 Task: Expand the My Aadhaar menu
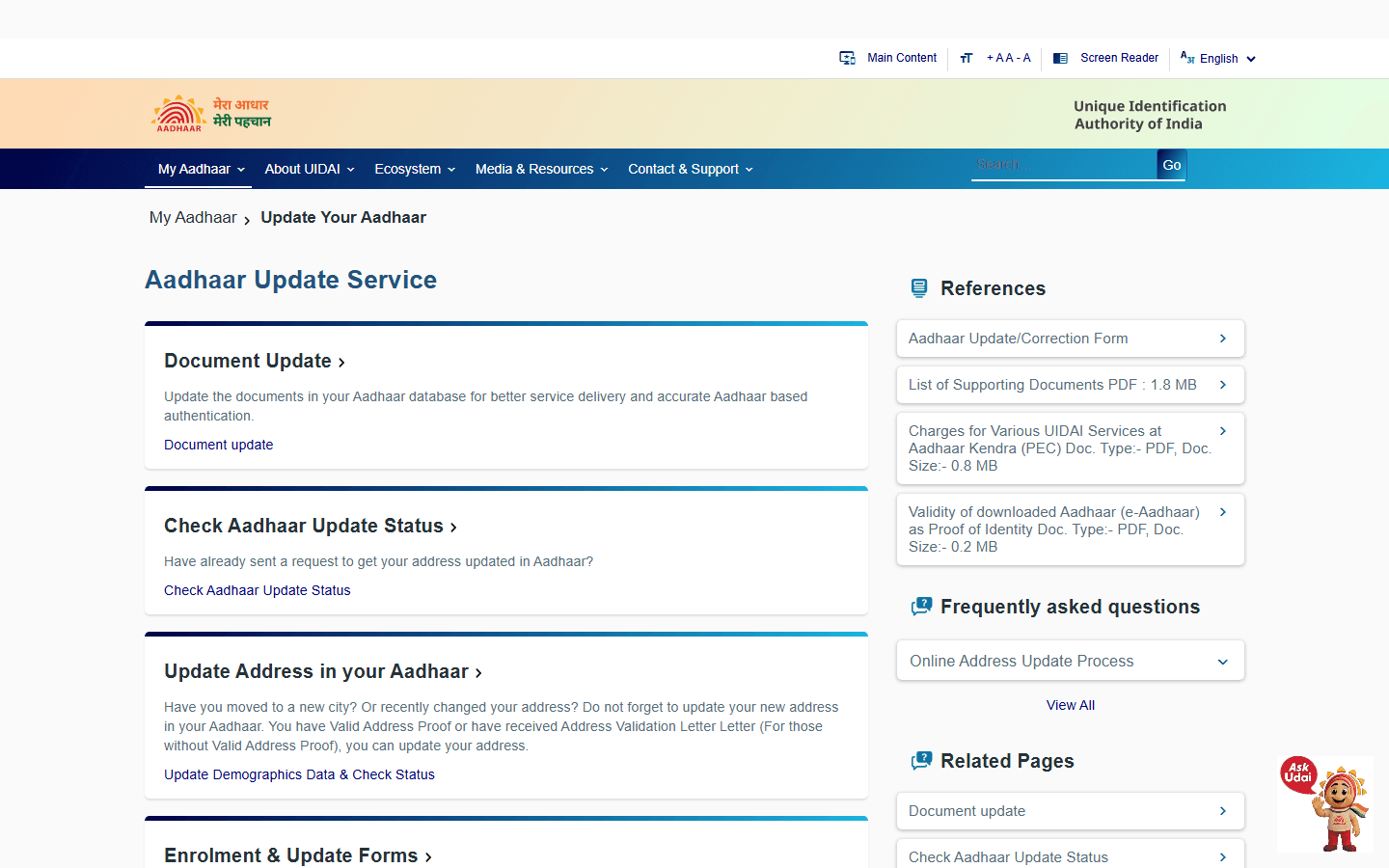coord(201,169)
